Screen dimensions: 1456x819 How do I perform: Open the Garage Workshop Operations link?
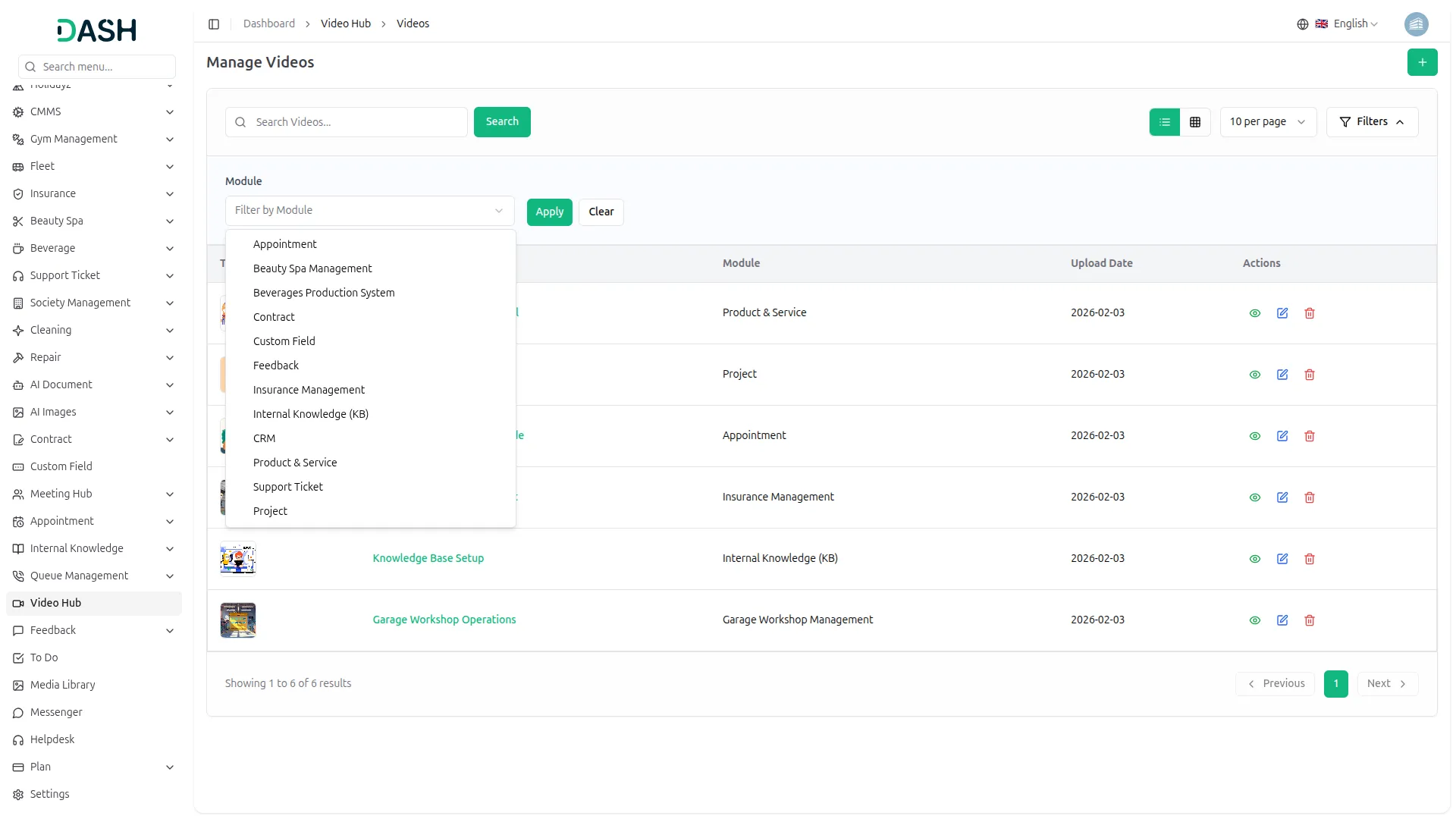(444, 620)
